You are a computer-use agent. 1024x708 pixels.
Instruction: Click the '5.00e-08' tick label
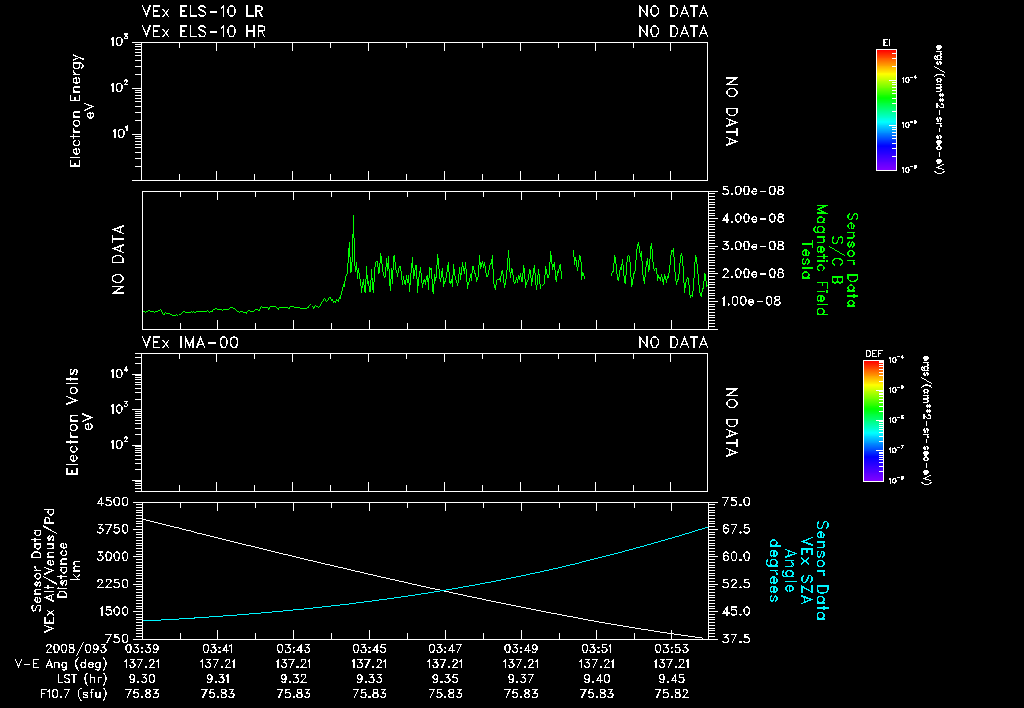click(x=753, y=191)
